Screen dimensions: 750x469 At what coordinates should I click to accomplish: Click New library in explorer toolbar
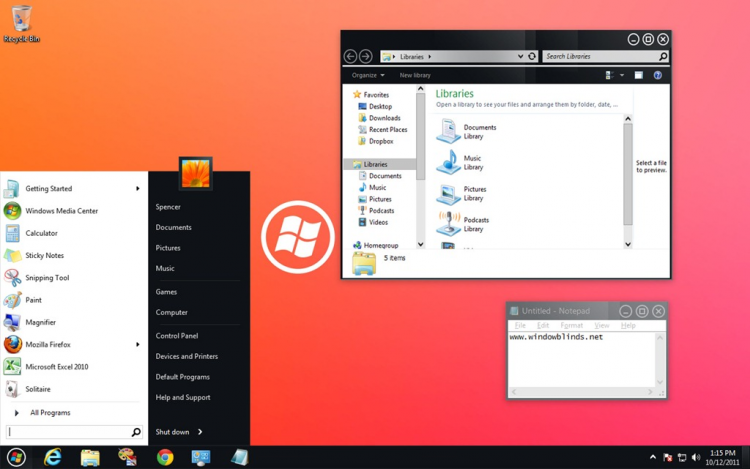click(x=415, y=75)
